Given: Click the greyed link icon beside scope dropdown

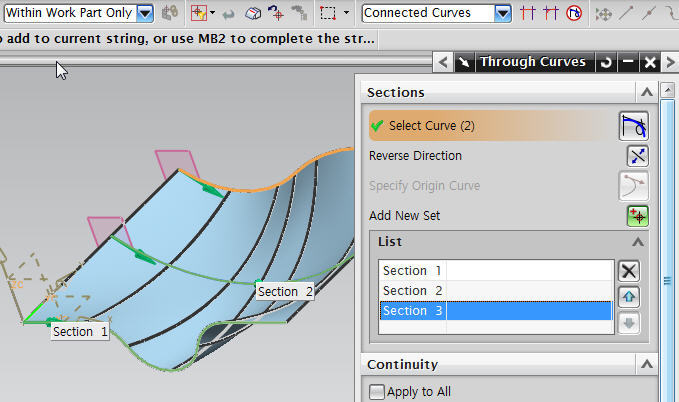Looking at the screenshot, I should (x=170, y=13).
